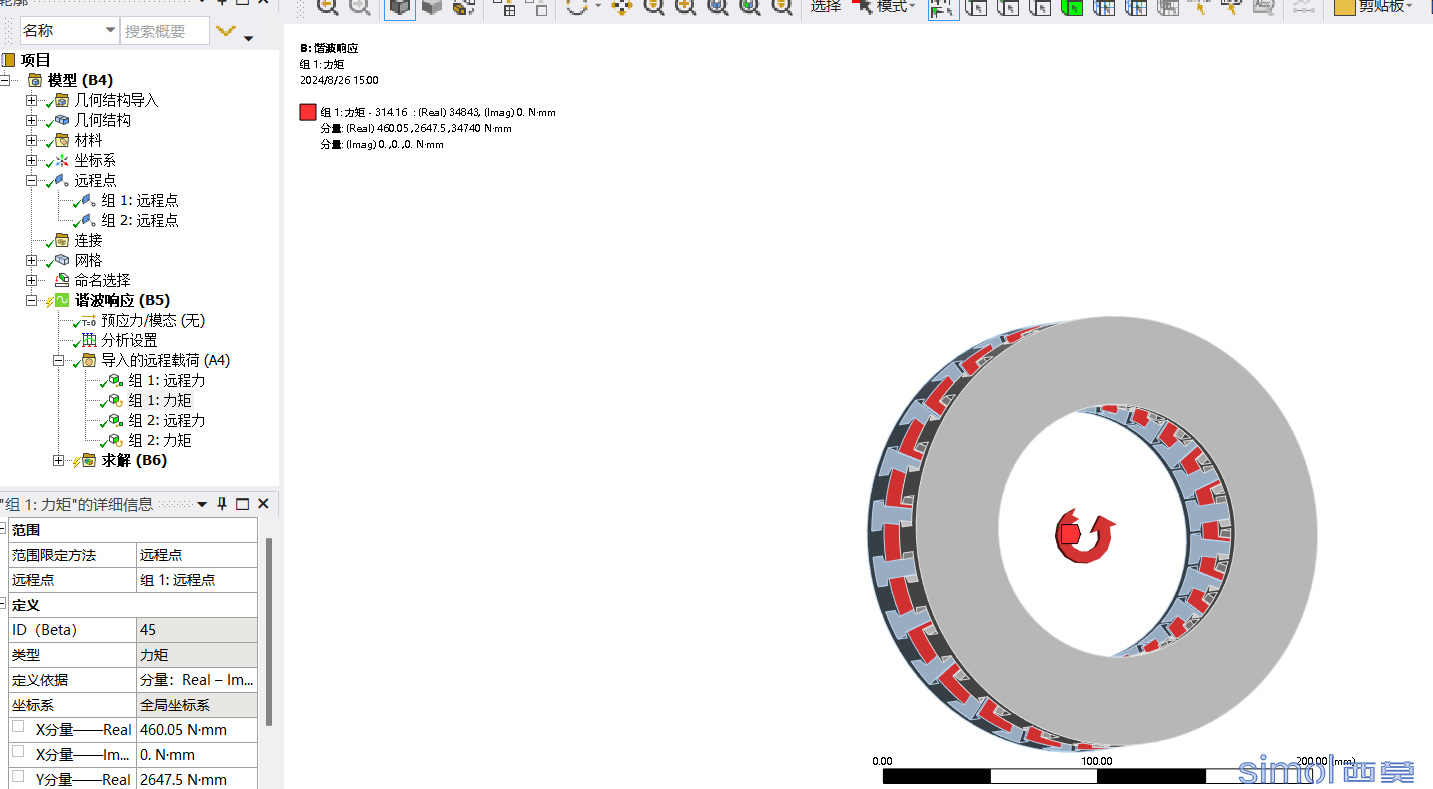Expand the 材料 tree node
Viewport: 1433px width, 789px height.
(32, 140)
